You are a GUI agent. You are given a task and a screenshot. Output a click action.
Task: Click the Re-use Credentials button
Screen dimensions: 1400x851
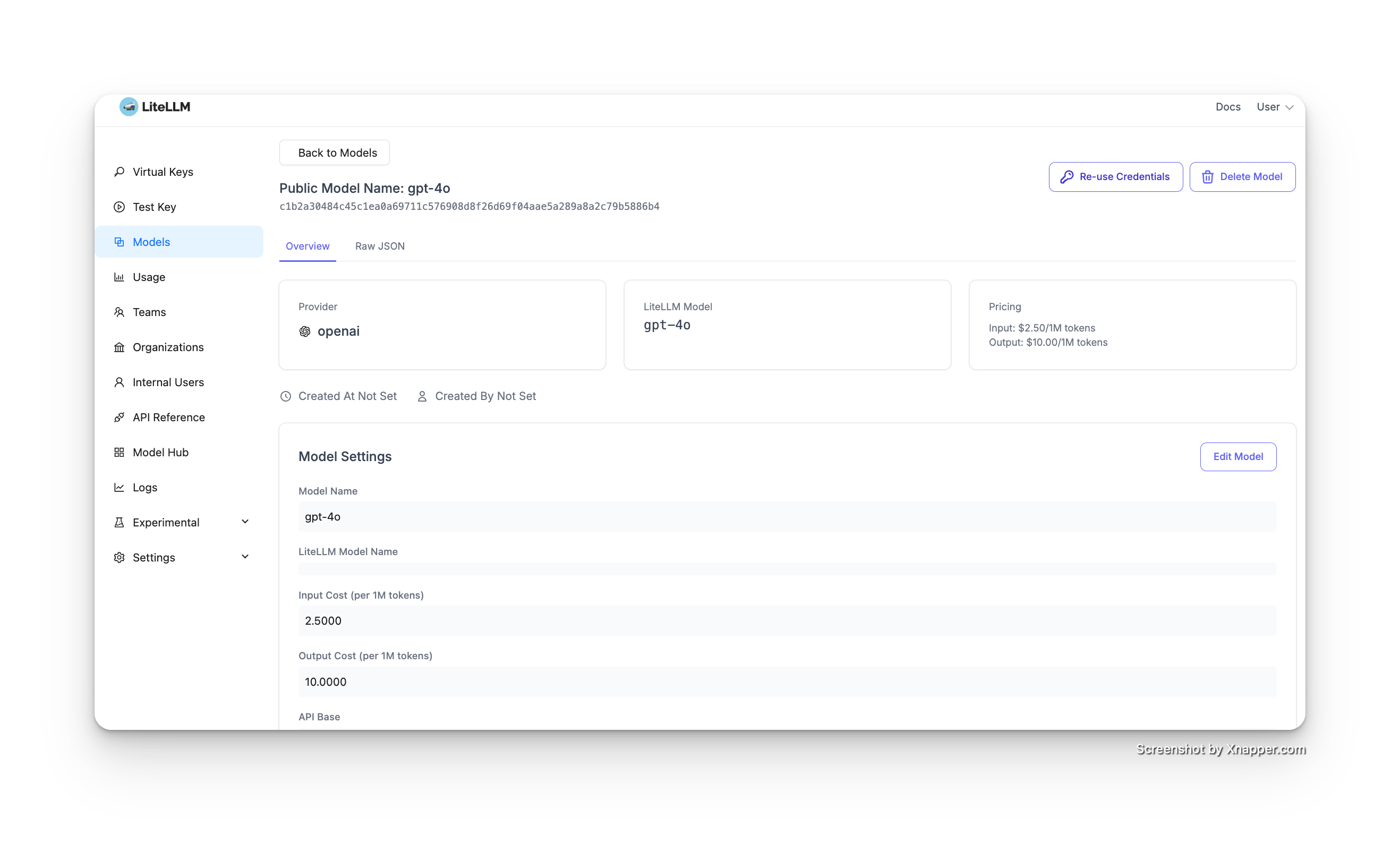coord(1115,177)
